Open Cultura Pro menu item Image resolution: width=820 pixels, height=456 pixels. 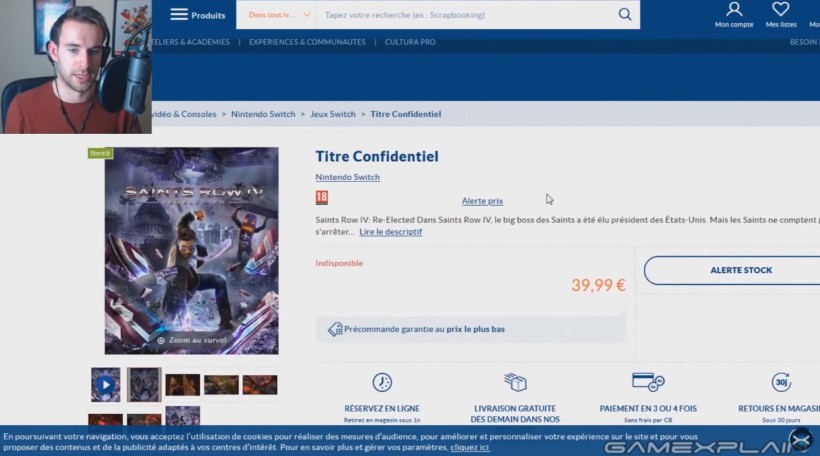(x=410, y=42)
